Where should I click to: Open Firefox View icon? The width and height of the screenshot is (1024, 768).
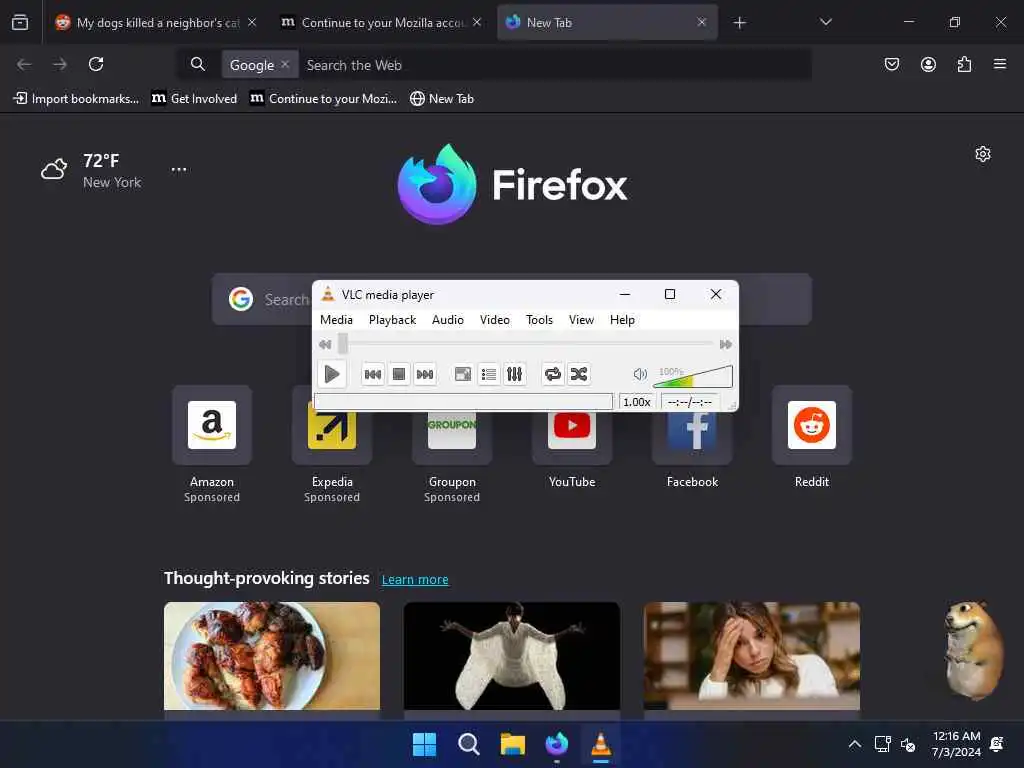coord(20,22)
